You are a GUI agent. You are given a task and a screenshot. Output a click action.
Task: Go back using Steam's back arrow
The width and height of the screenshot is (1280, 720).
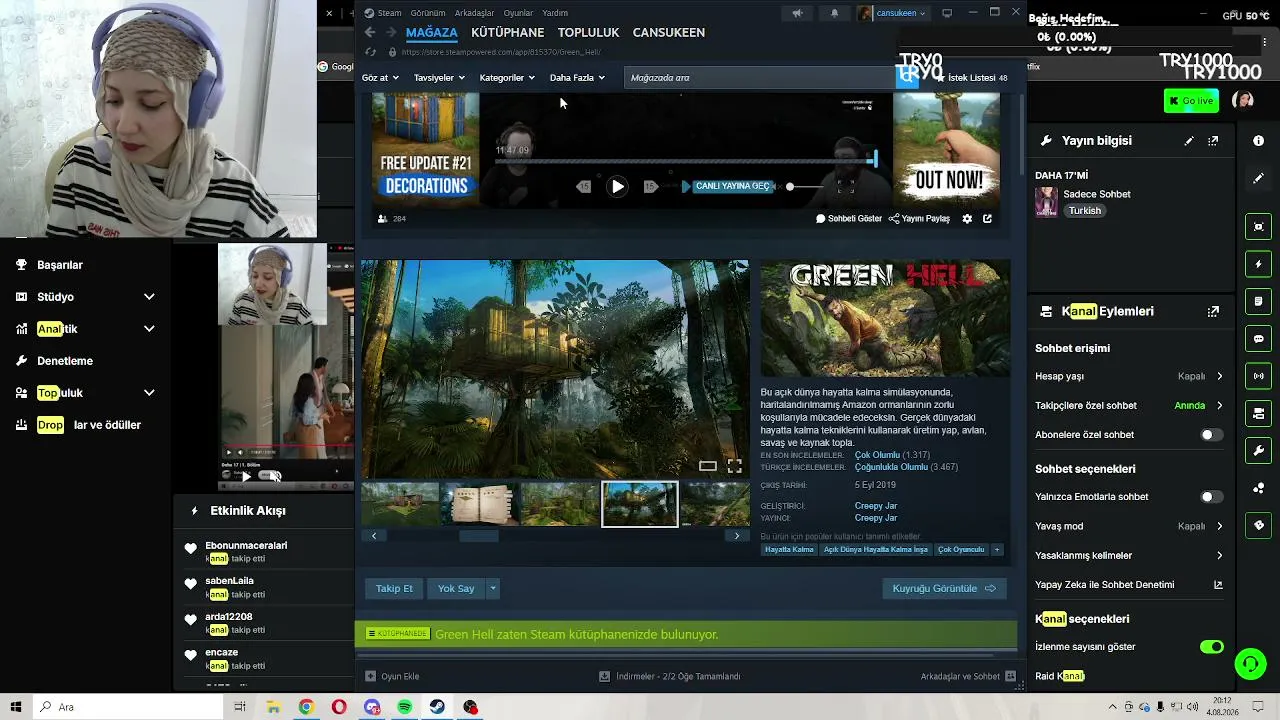click(x=370, y=32)
